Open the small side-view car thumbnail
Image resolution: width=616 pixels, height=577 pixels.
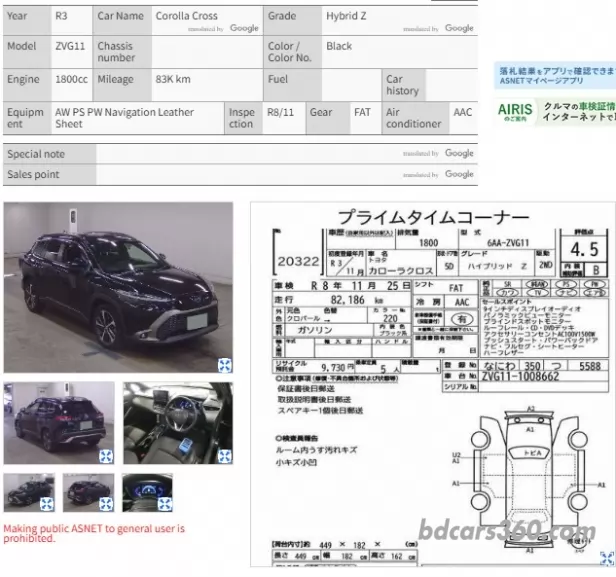(29, 493)
